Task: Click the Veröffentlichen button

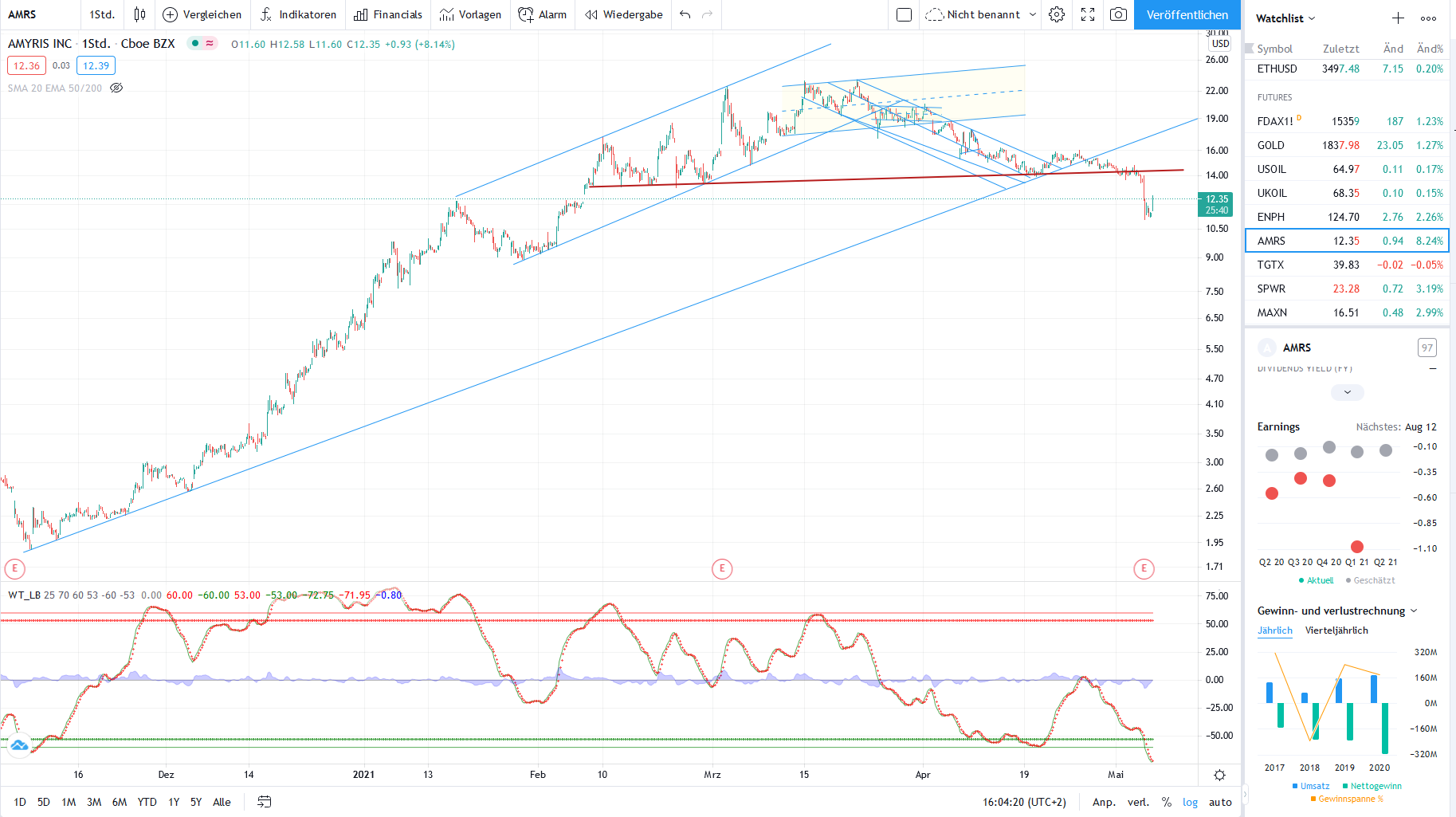Action: [1187, 14]
